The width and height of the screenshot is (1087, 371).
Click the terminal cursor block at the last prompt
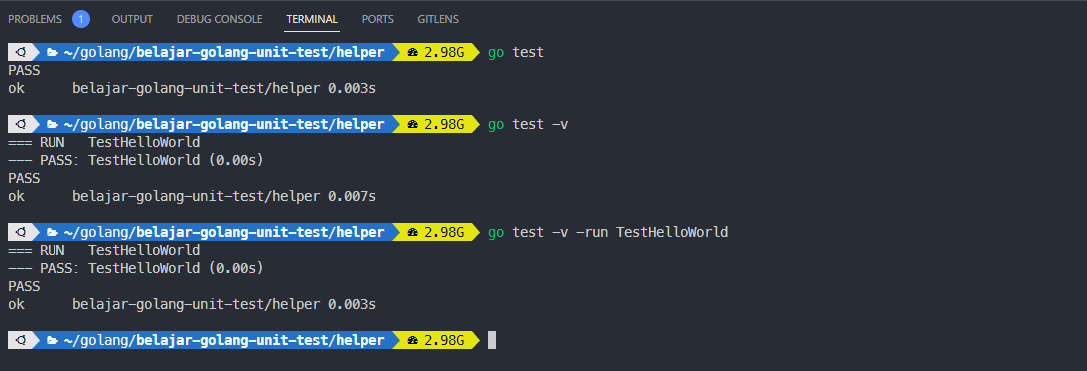point(492,340)
